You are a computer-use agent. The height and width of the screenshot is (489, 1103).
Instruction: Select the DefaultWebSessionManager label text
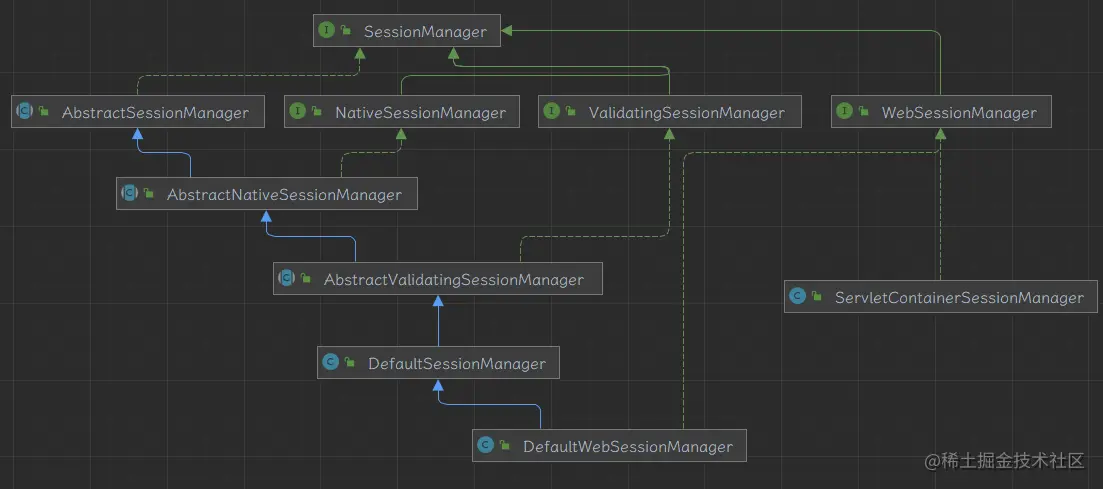pyautogui.click(x=628, y=447)
